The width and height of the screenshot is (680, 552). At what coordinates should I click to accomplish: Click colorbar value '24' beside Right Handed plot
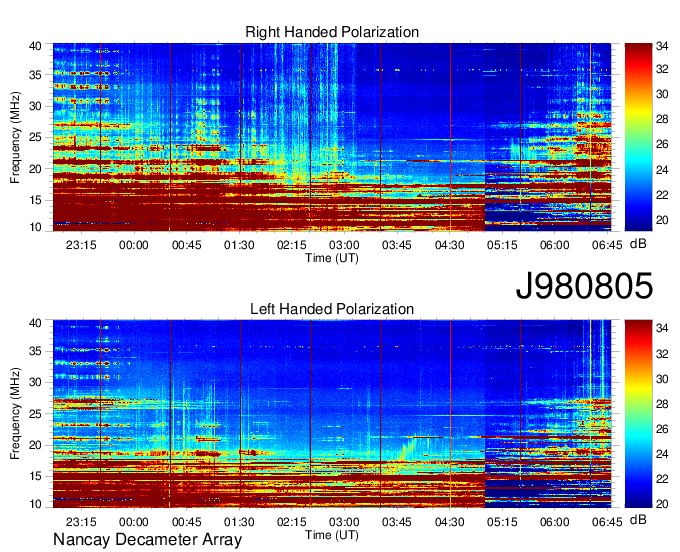coord(662,169)
